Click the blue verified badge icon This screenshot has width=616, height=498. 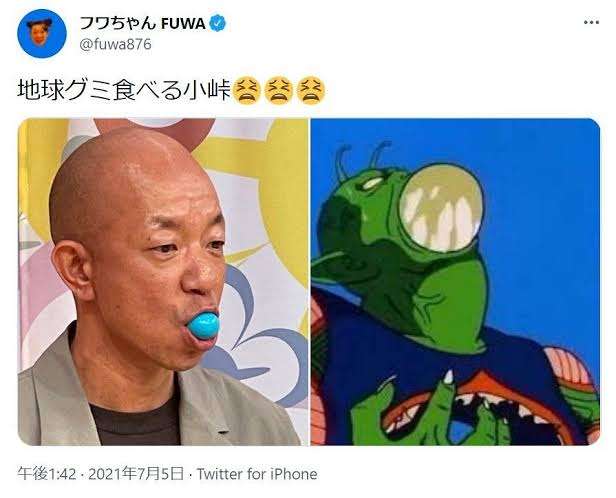click(217, 24)
